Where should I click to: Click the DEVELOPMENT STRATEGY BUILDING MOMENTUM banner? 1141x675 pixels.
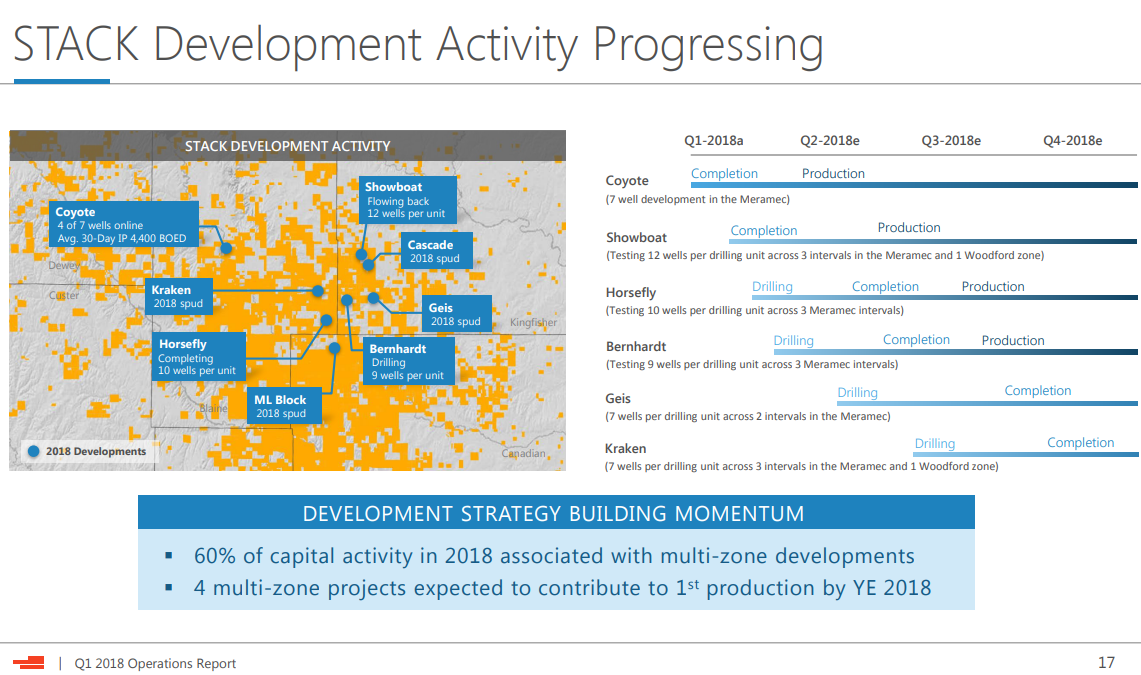tap(556, 513)
